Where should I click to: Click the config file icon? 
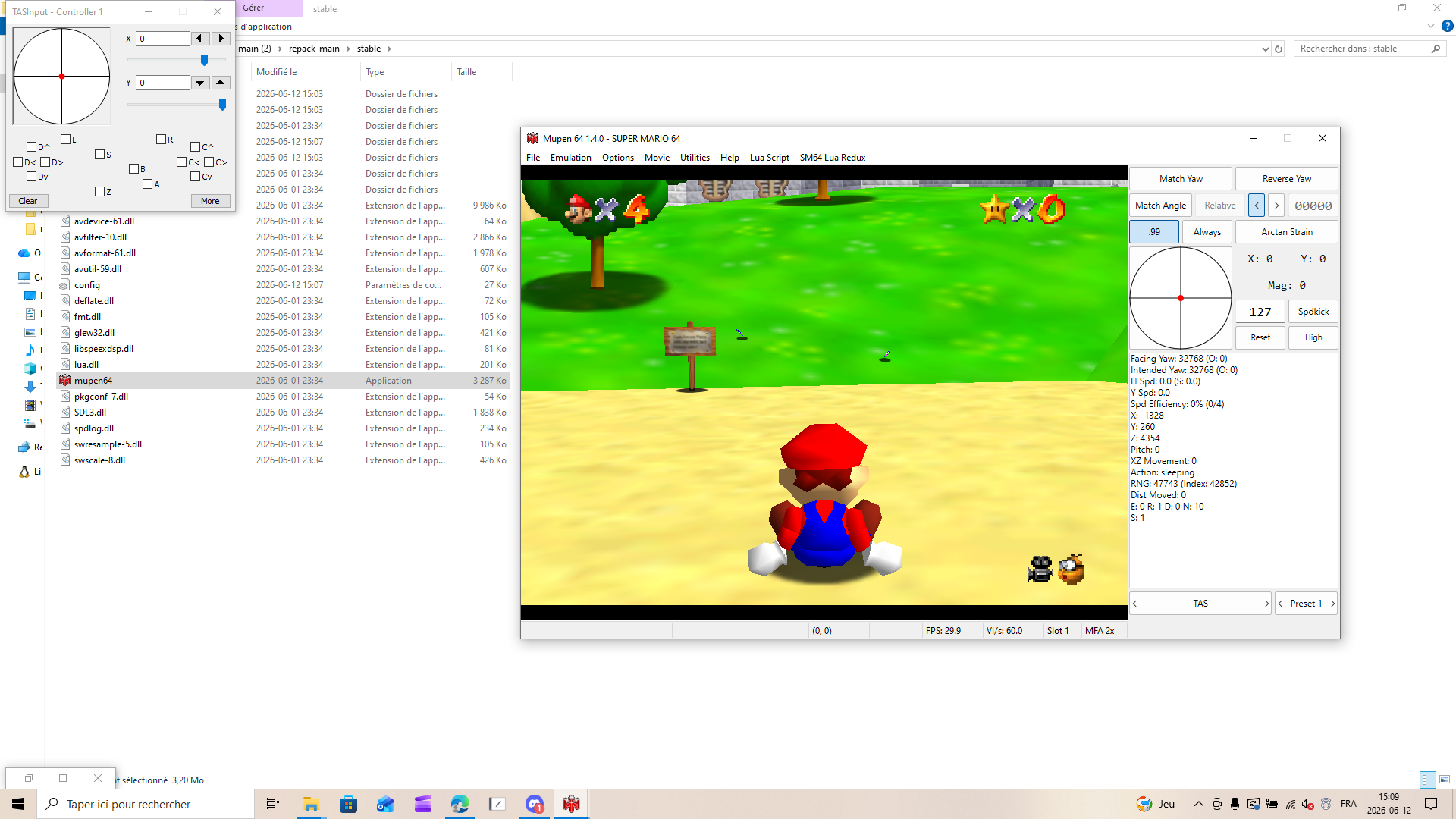65,285
